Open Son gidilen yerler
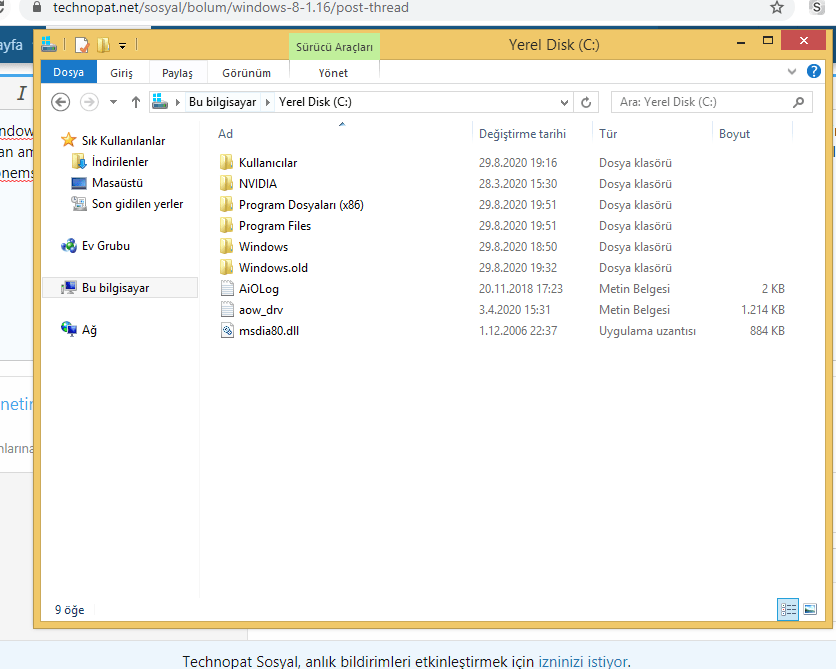 (x=137, y=204)
